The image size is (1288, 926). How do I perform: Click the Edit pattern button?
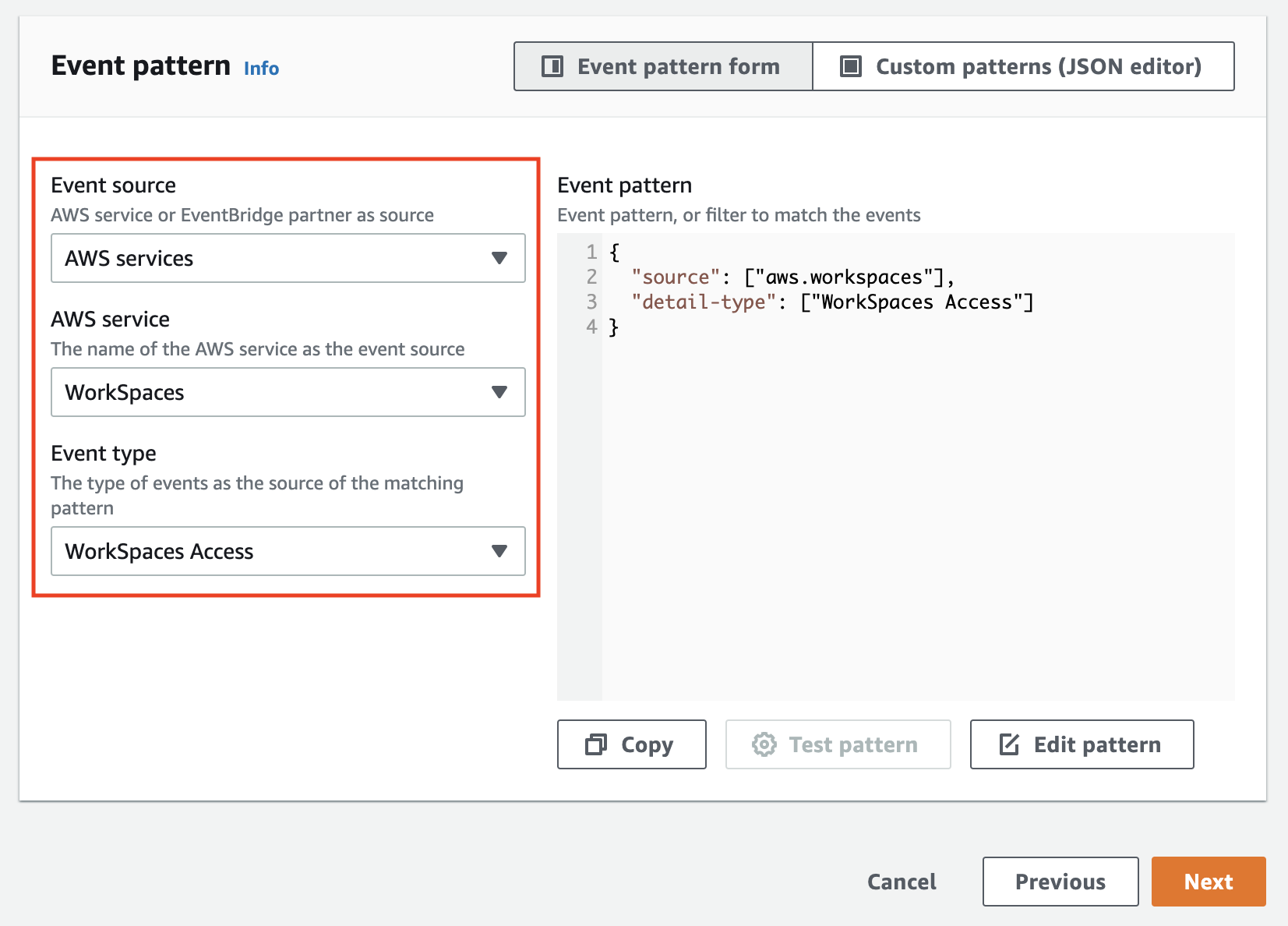(1081, 744)
